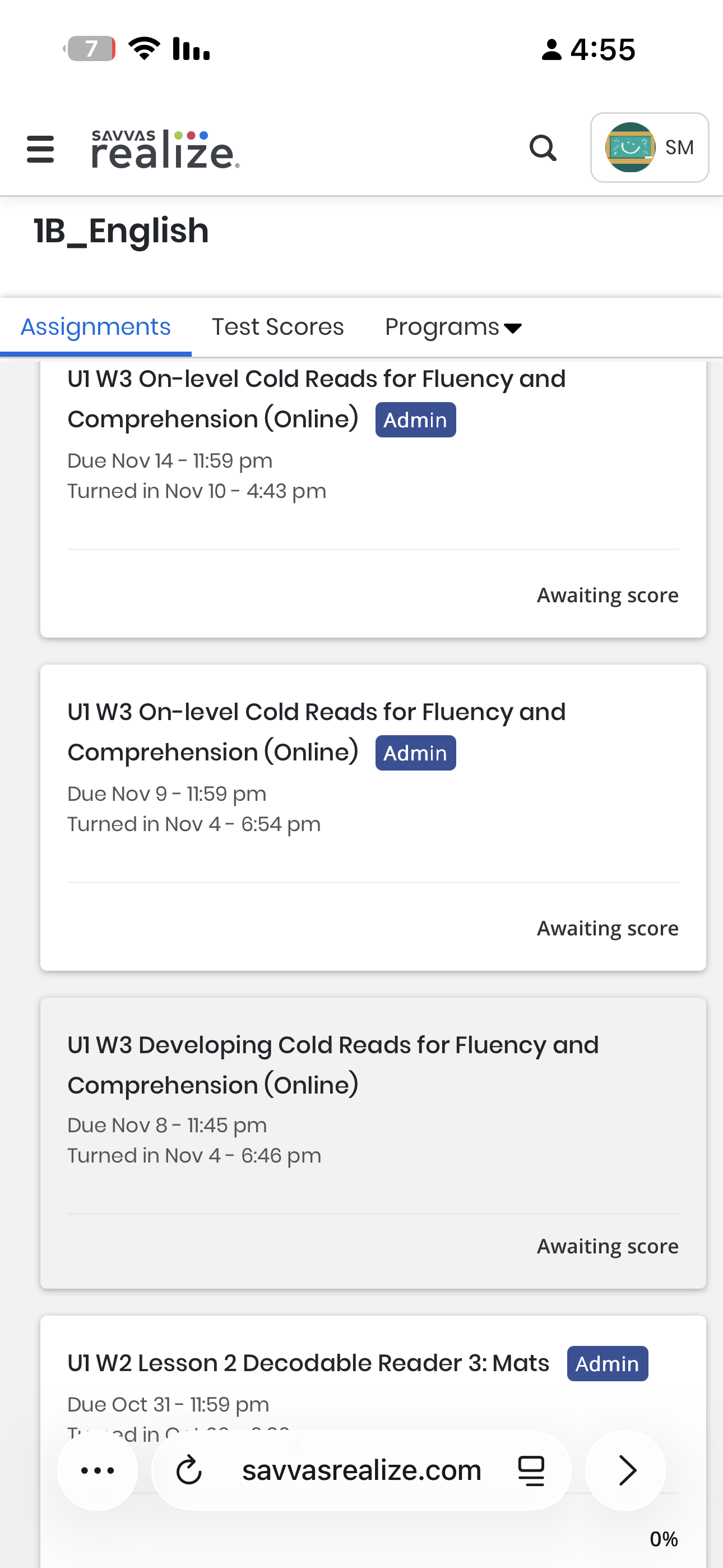Tap the savvasrealize.com address field

pyautogui.click(x=361, y=1470)
